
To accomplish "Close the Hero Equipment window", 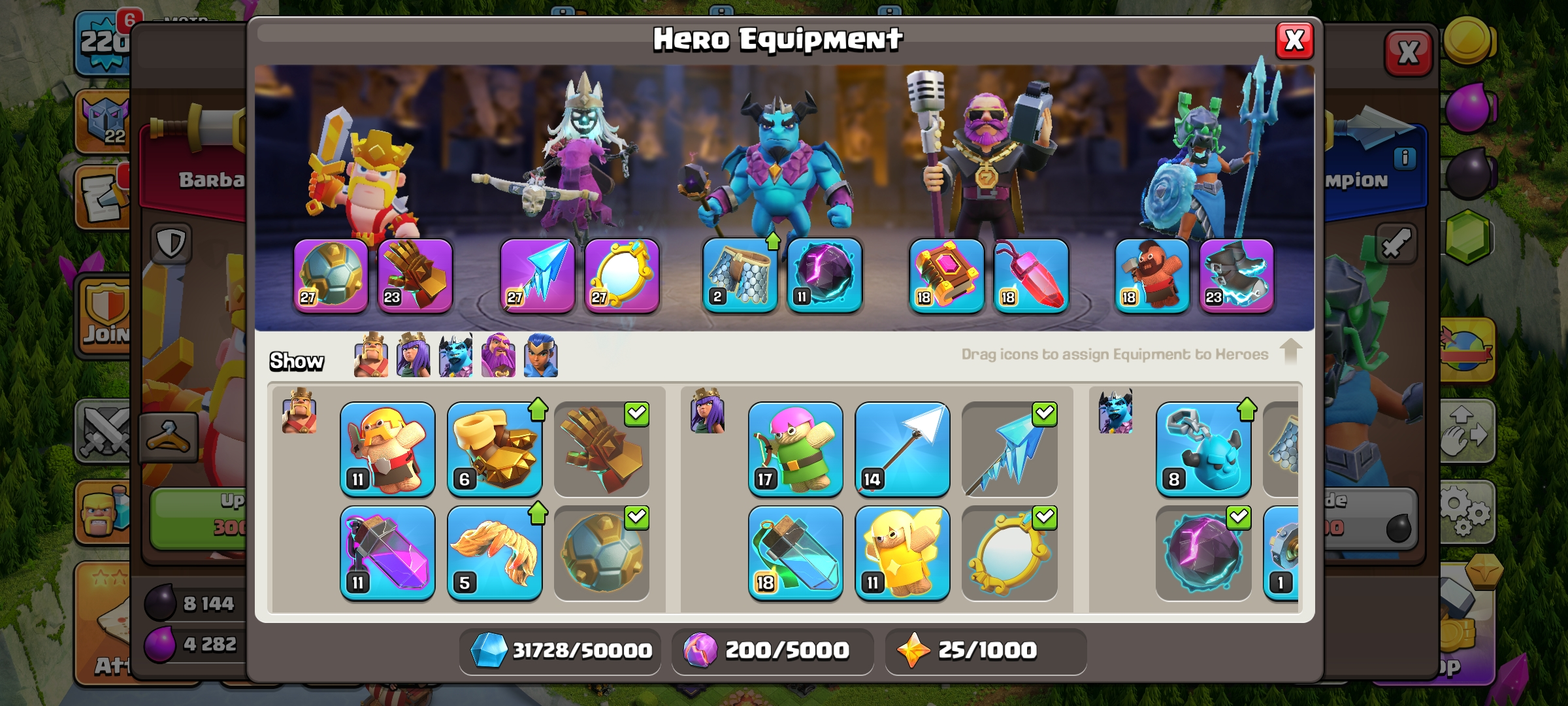I will (1294, 41).
